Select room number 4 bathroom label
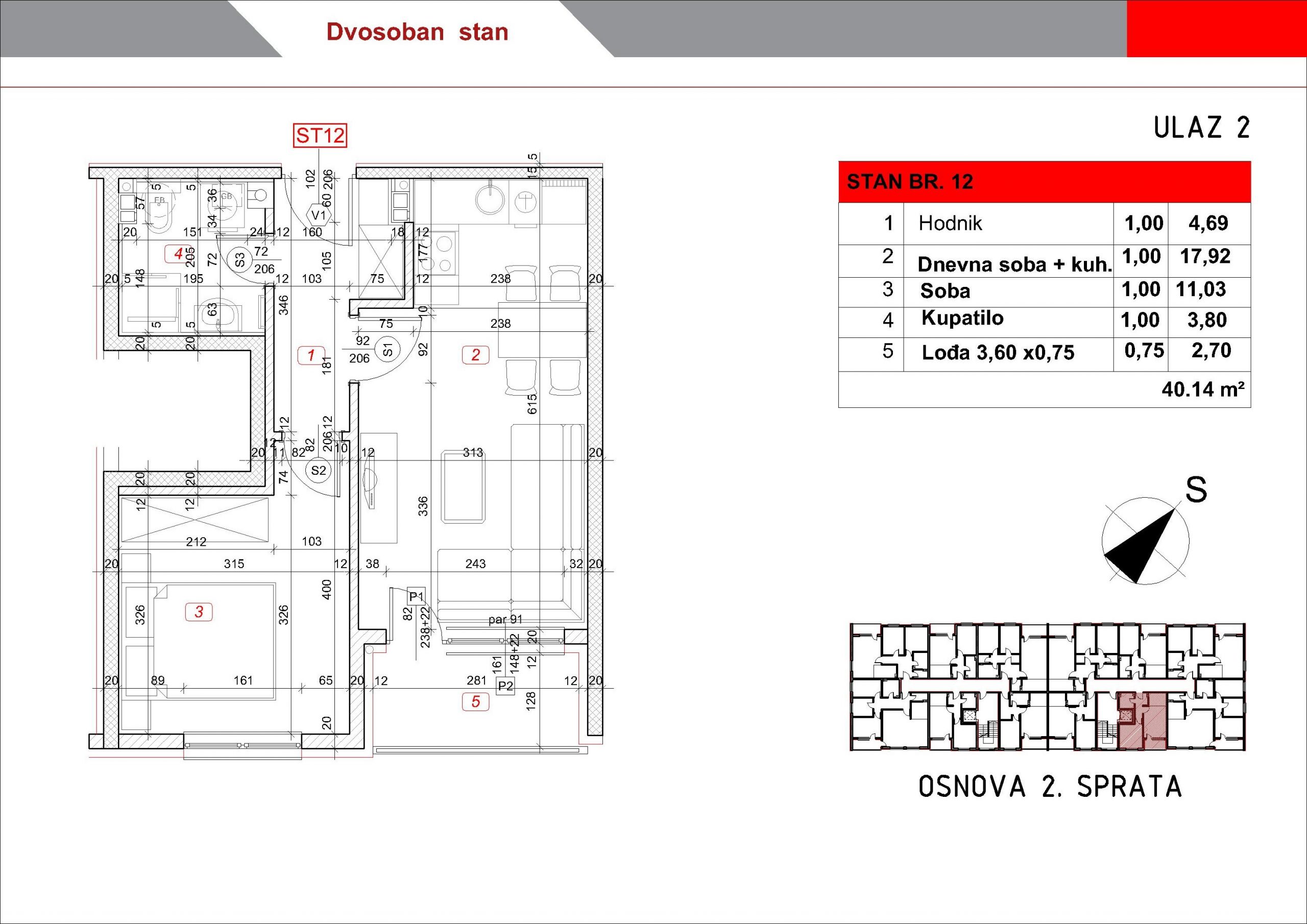The image size is (1307, 924). 178,254
